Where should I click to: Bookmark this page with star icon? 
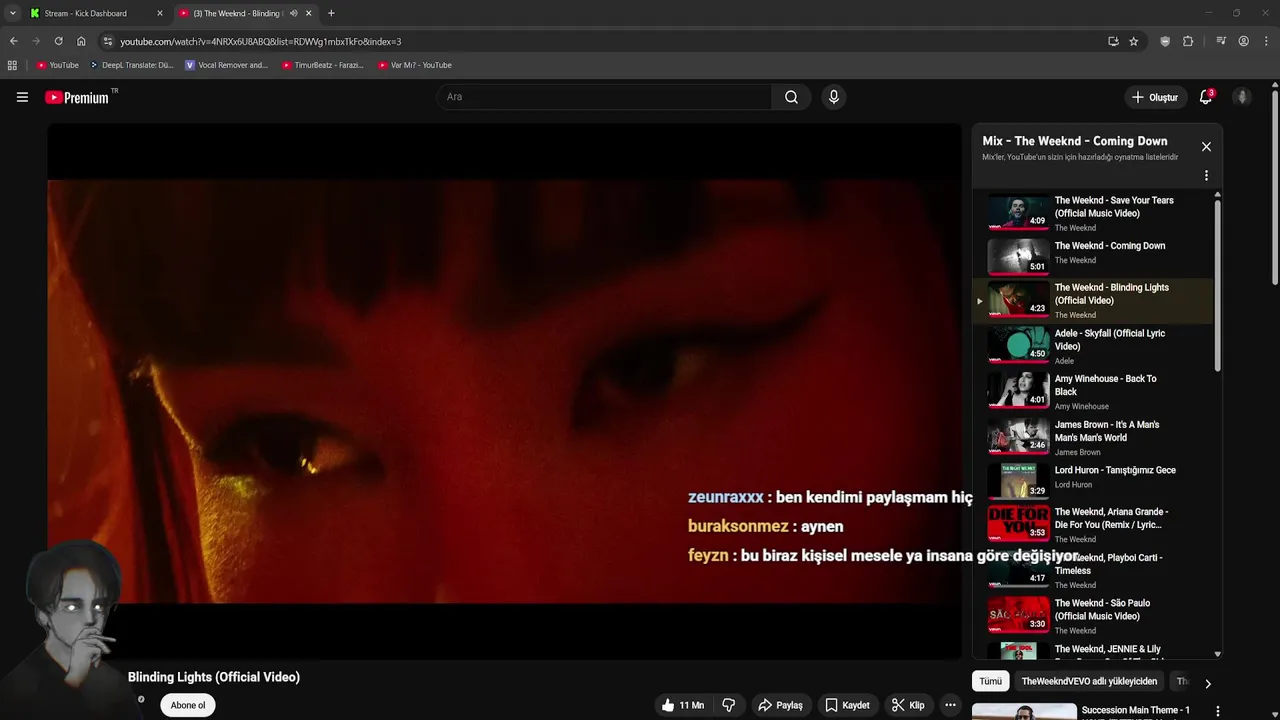[x=1133, y=41]
